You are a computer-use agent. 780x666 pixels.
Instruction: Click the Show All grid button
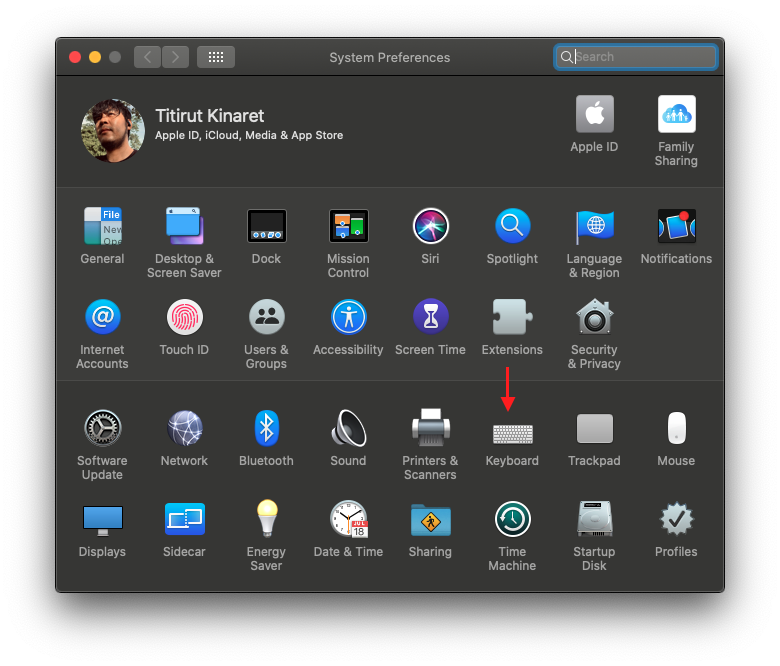point(216,57)
